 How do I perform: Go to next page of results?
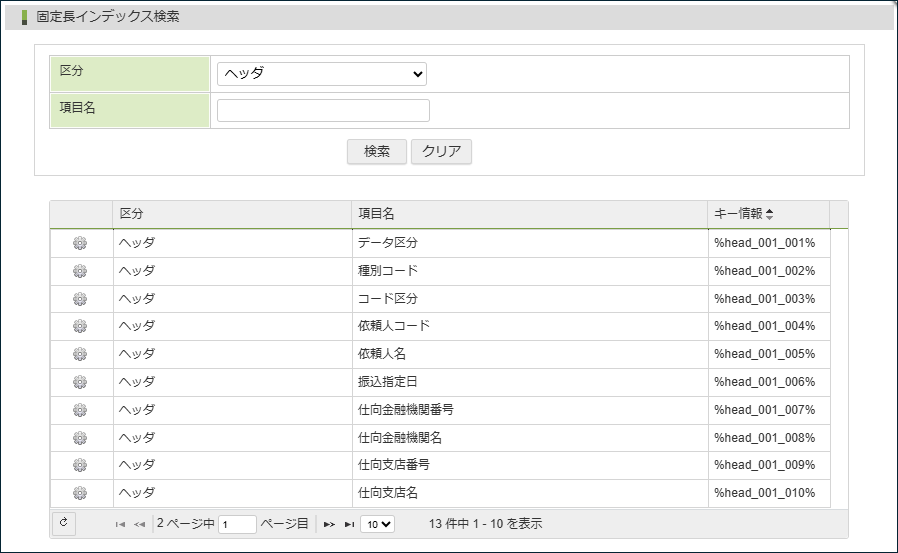[x=329, y=524]
